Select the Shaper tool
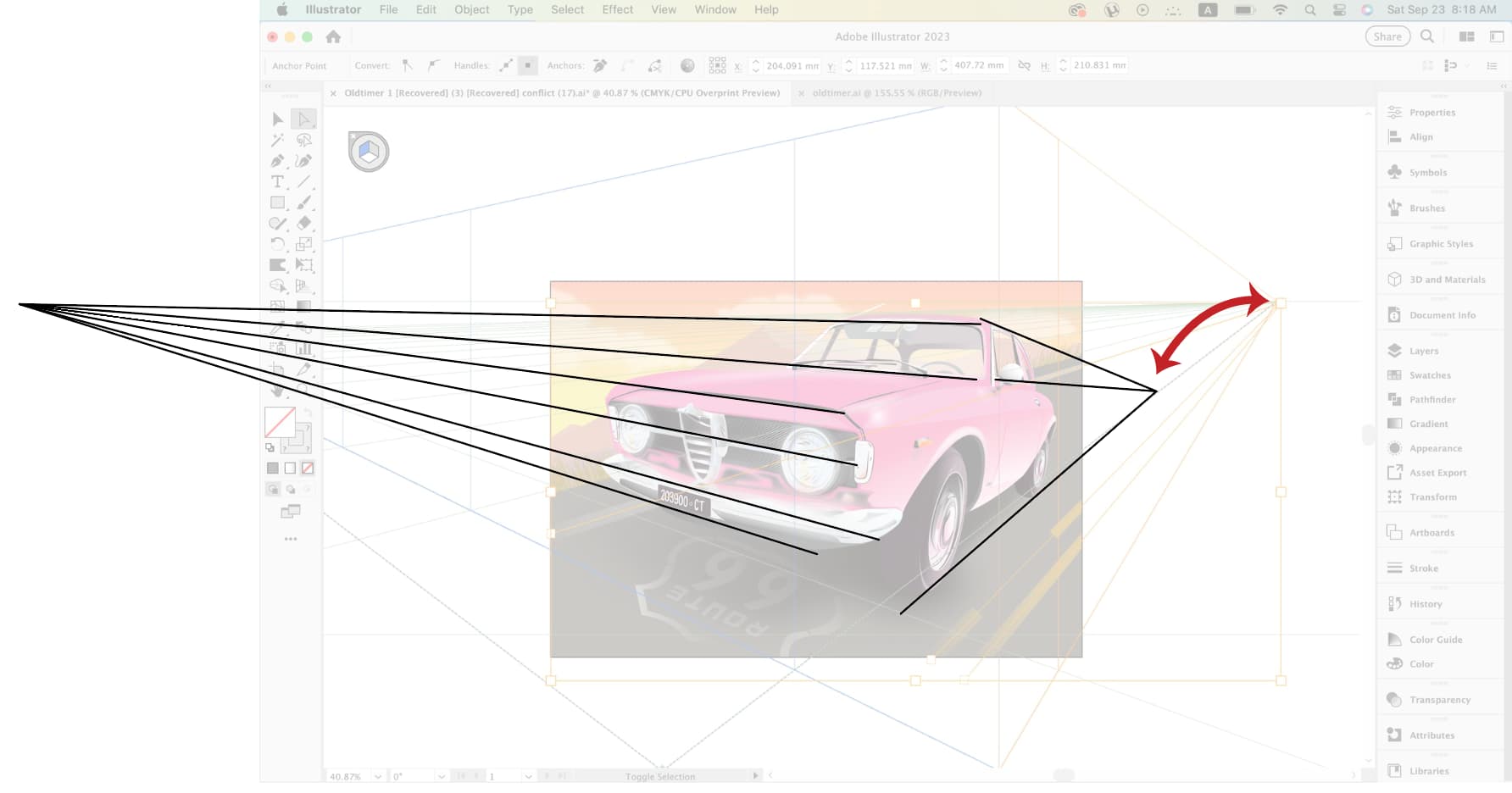Viewport: 1512px width, 793px height. (277, 224)
